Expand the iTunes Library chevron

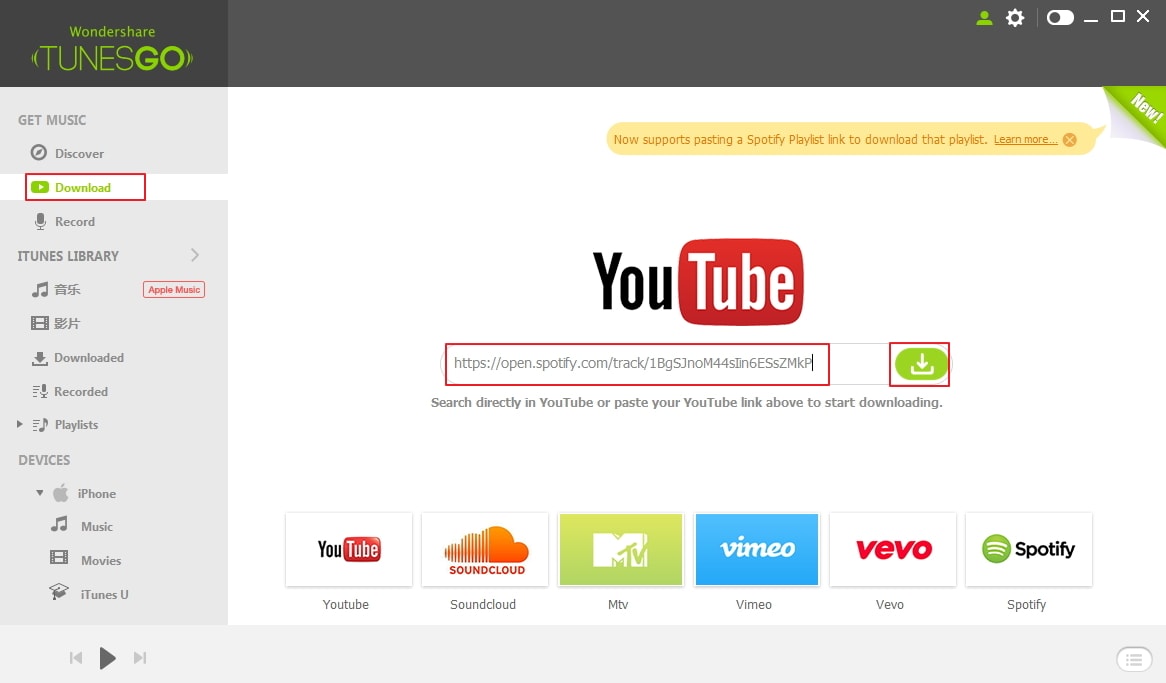pyautogui.click(x=195, y=255)
